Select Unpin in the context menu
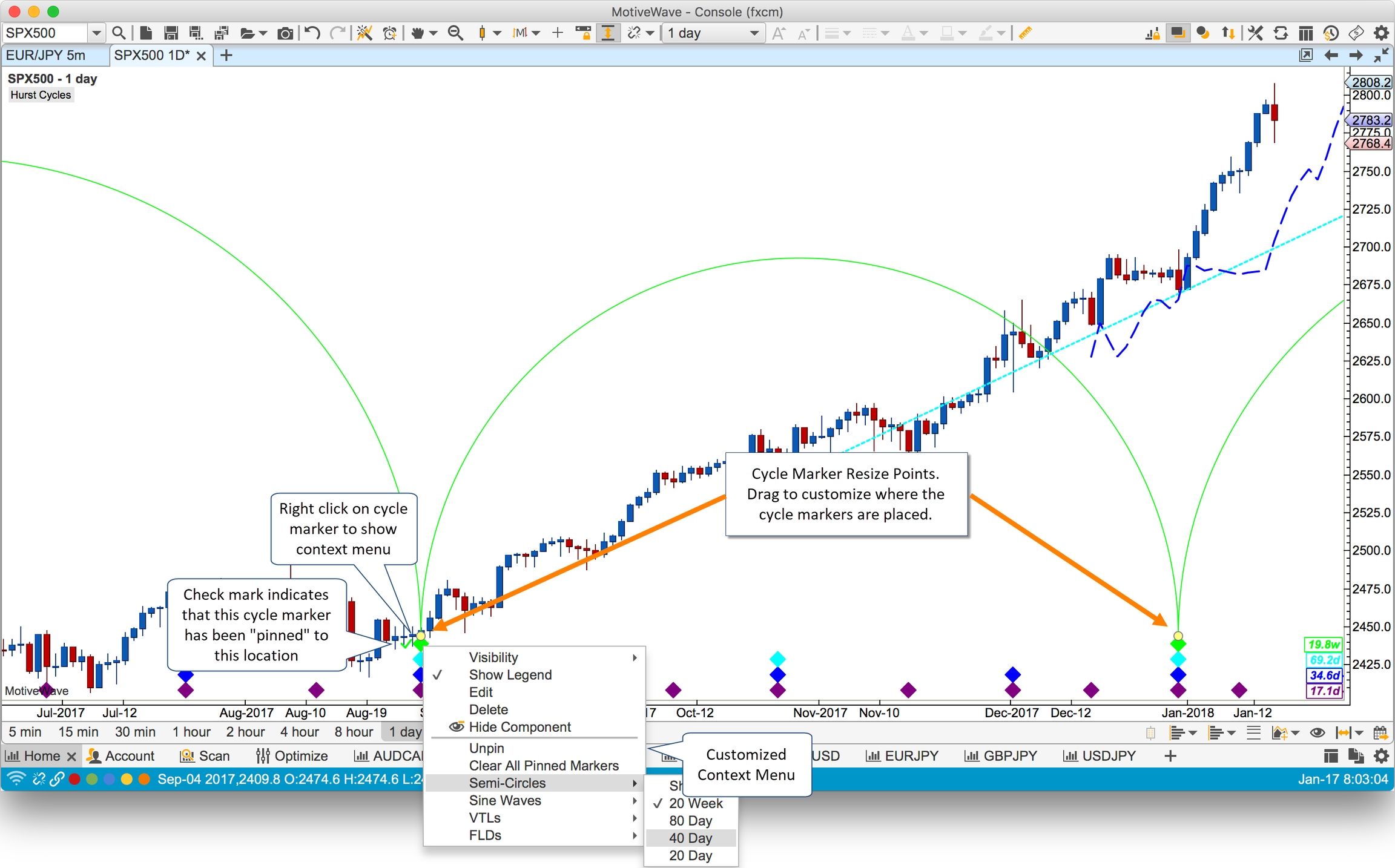Screen dimensions: 1395x868 click(486, 748)
